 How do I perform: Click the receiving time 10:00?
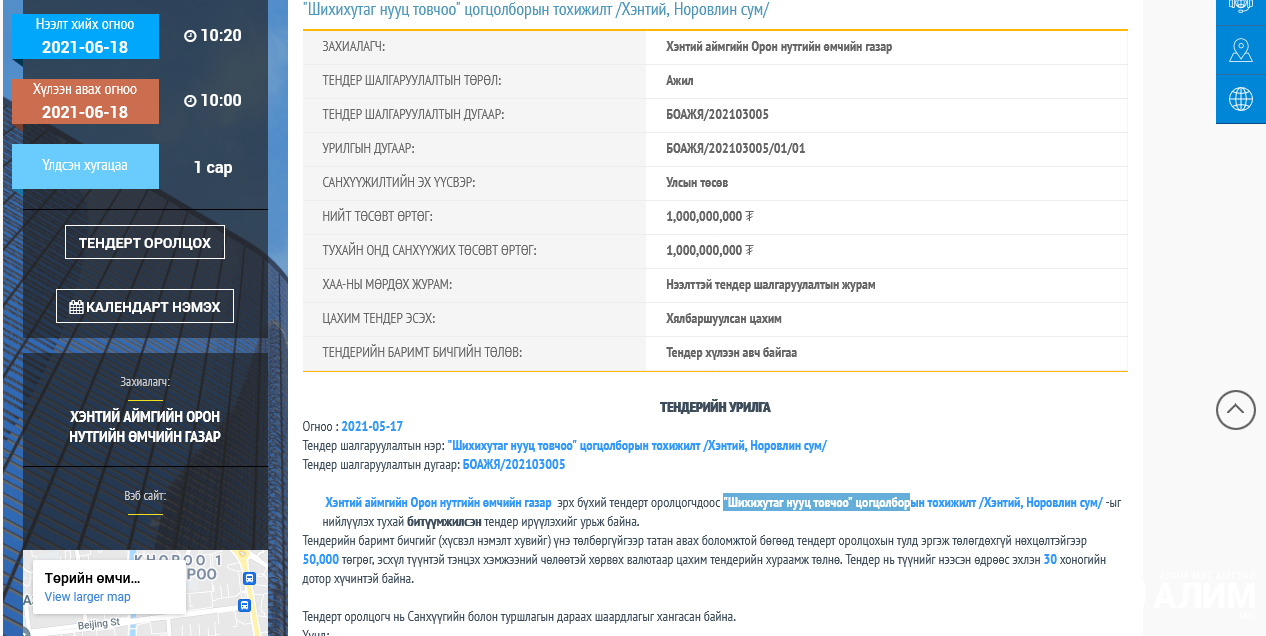coord(221,100)
